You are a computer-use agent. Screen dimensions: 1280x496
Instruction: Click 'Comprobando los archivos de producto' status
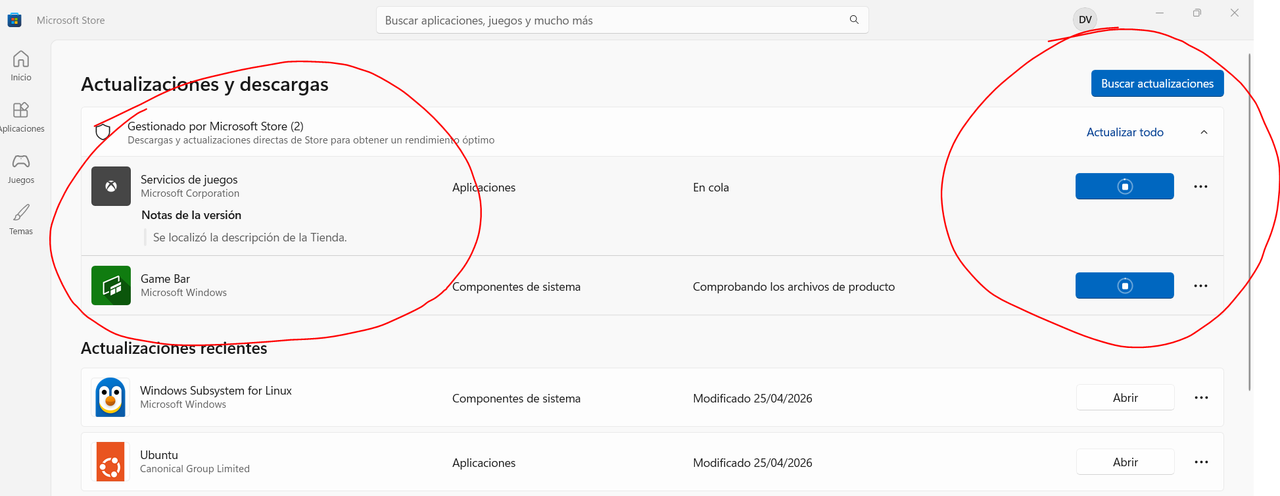[x=794, y=286]
